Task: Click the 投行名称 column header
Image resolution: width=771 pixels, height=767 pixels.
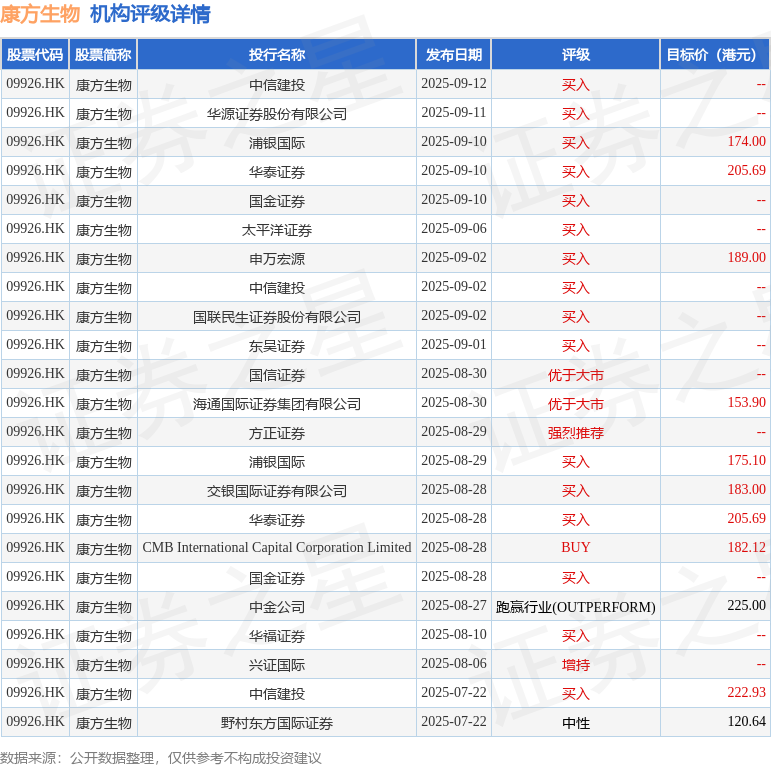Action: pyautogui.click(x=277, y=55)
